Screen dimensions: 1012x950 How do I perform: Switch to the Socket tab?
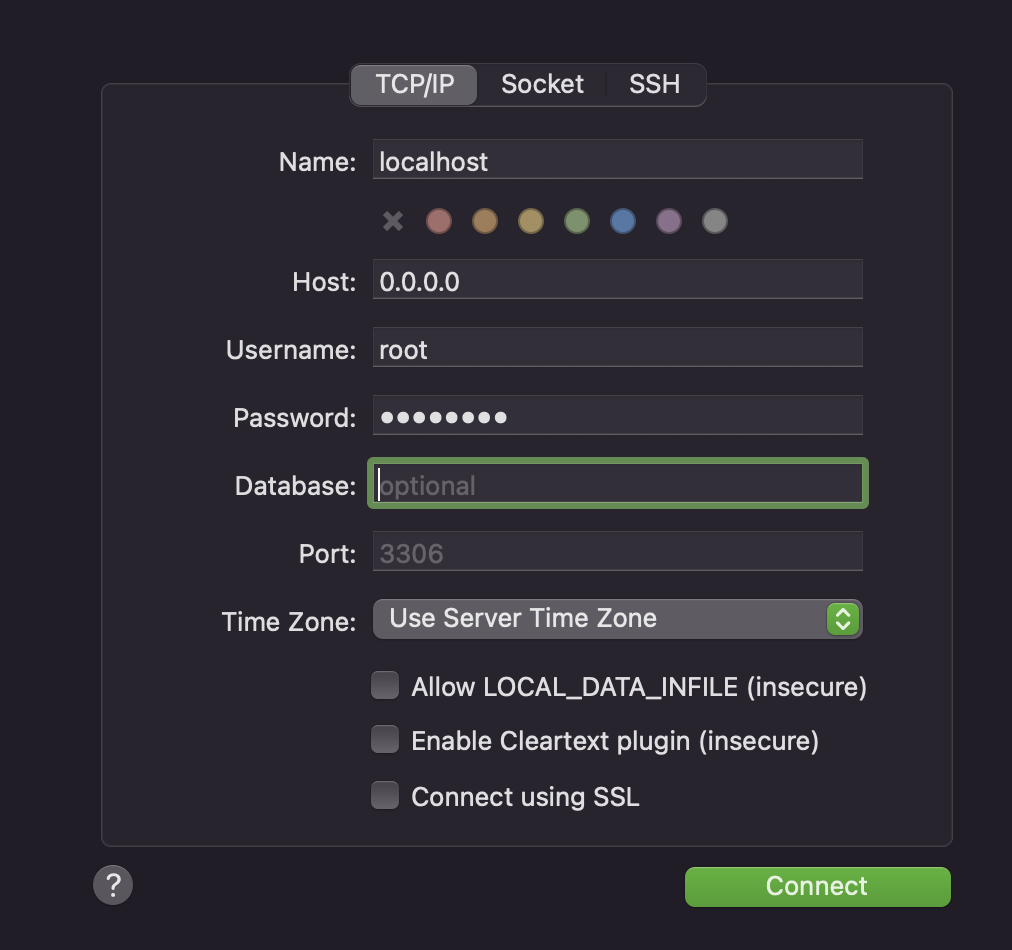coord(542,85)
